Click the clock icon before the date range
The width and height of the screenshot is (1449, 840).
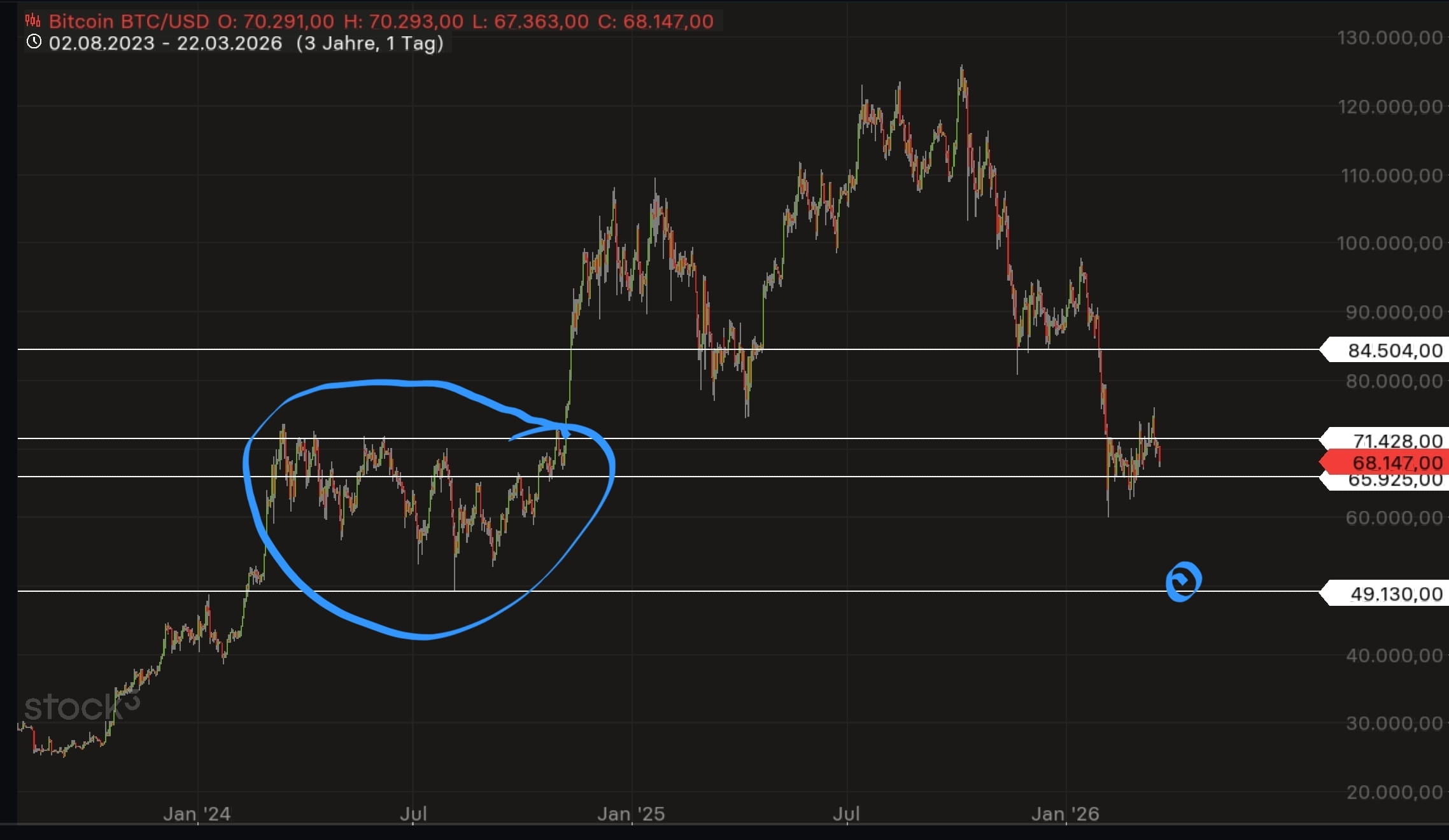tap(34, 42)
